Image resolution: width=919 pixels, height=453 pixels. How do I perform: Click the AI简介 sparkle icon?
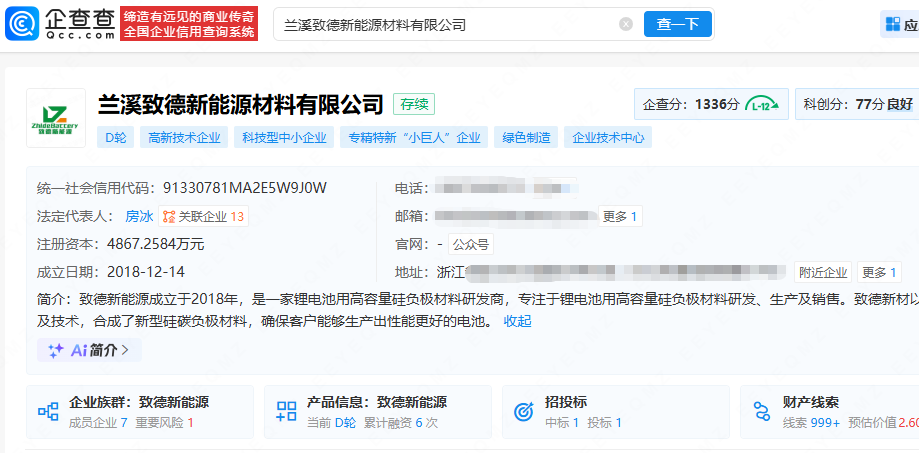[56, 350]
